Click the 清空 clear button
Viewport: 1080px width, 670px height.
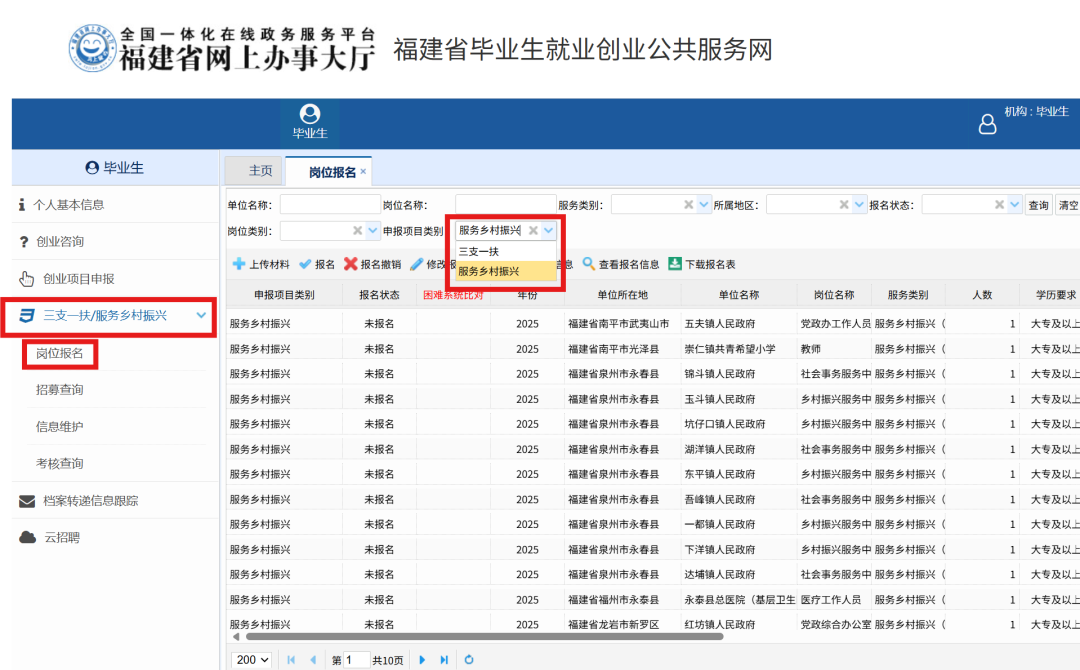point(1069,203)
